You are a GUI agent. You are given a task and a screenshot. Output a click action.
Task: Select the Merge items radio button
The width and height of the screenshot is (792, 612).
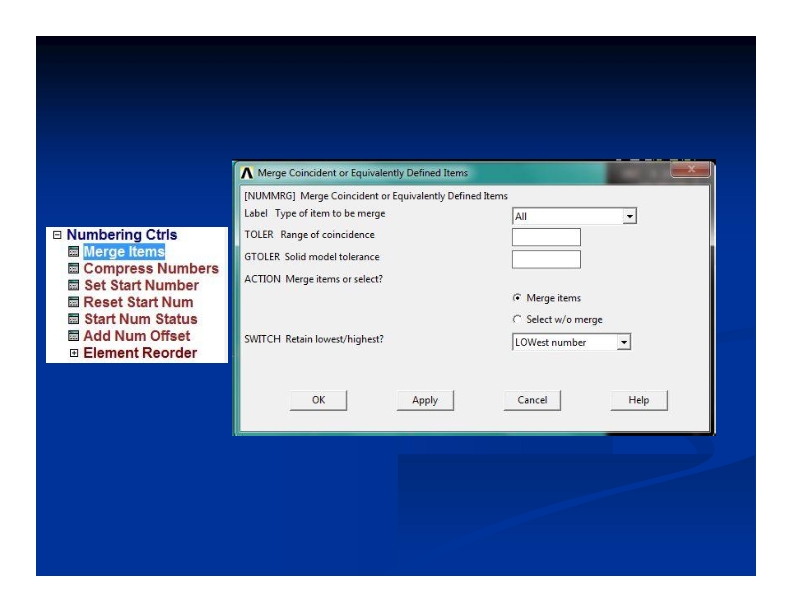click(517, 298)
